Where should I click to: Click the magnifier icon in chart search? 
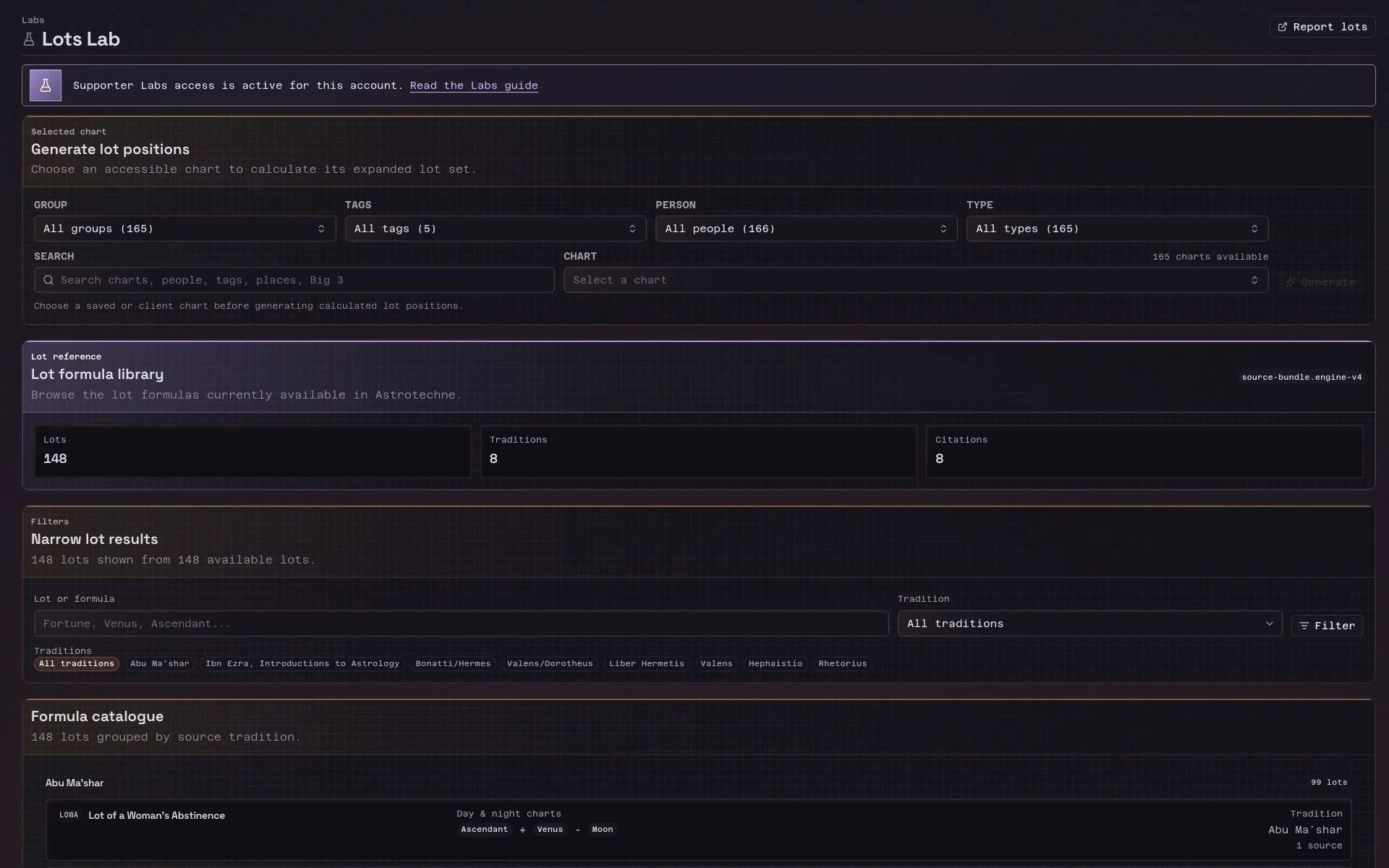click(48, 280)
